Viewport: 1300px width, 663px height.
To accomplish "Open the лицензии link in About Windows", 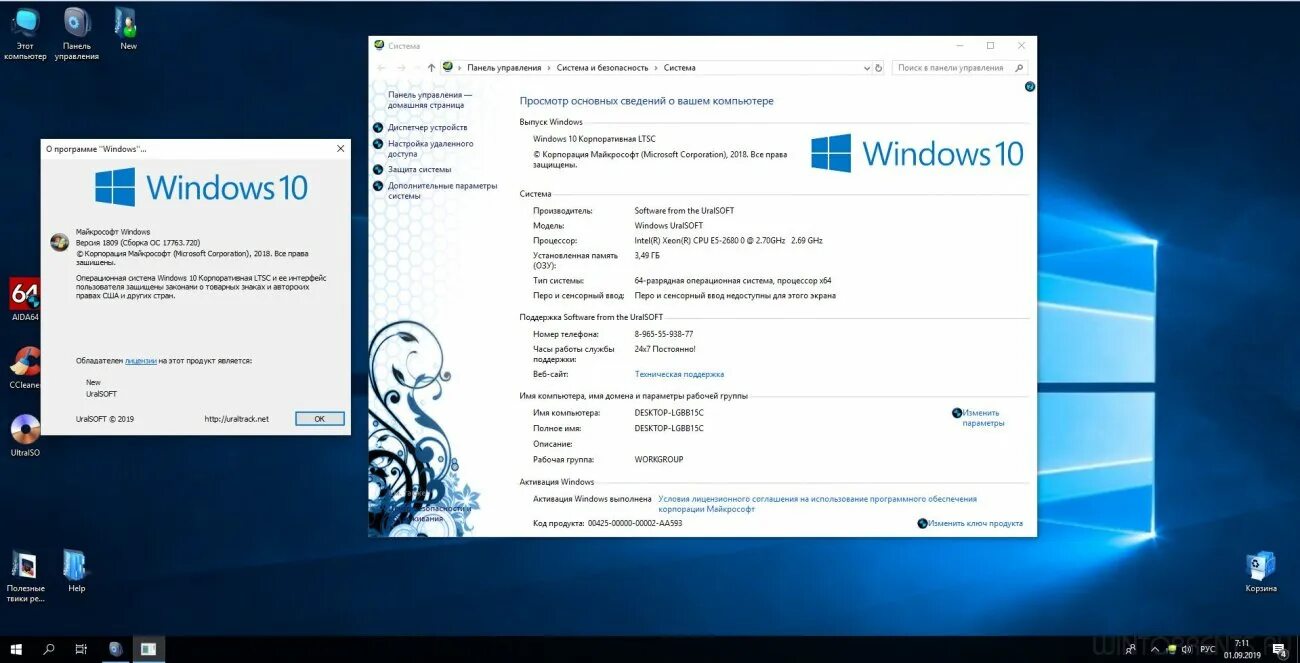I will pyautogui.click(x=141, y=360).
